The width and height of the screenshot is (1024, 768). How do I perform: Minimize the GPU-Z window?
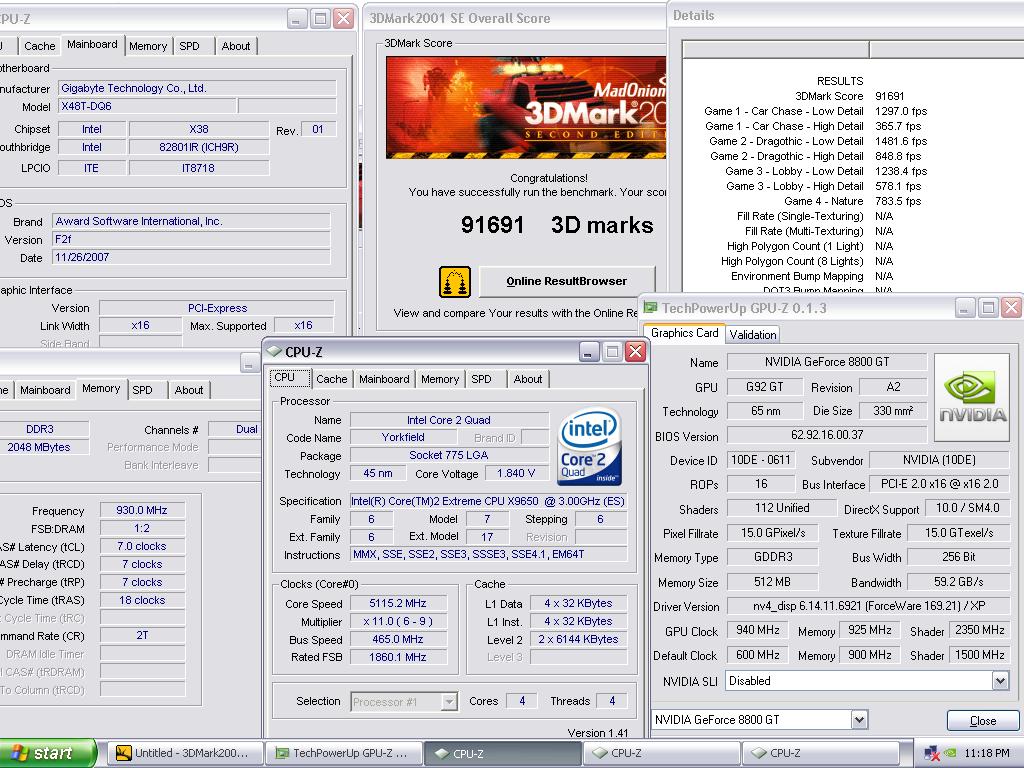coord(965,308)
